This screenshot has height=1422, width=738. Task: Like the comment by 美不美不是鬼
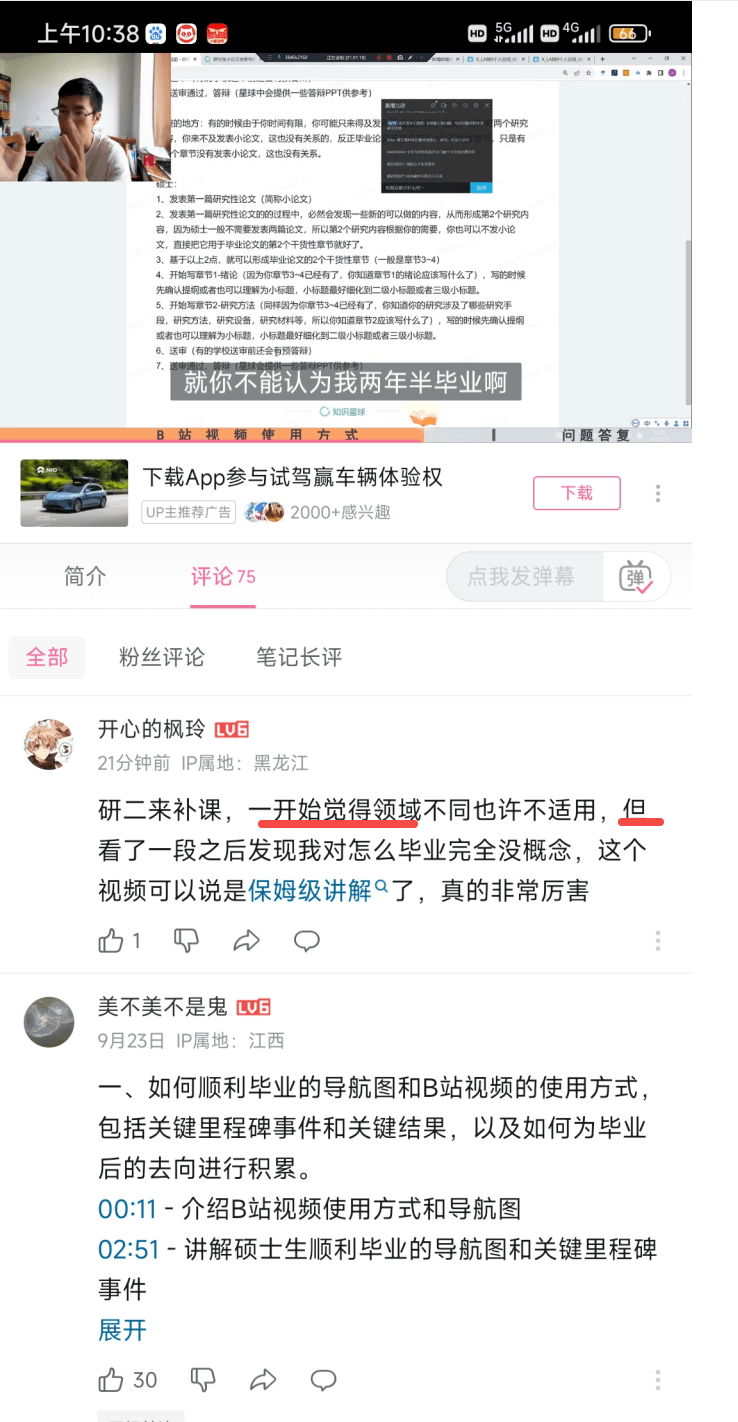pos(110,1380)
